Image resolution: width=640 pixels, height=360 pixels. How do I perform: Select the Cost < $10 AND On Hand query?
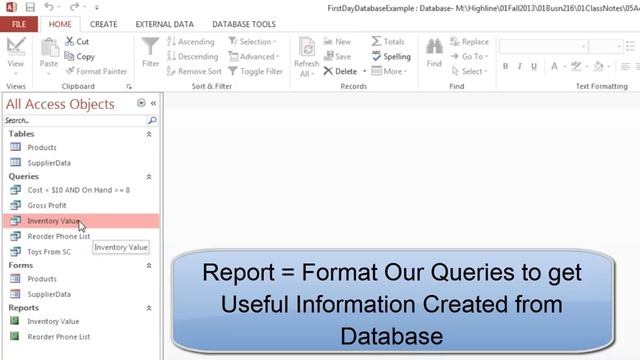tap(82, 190)
